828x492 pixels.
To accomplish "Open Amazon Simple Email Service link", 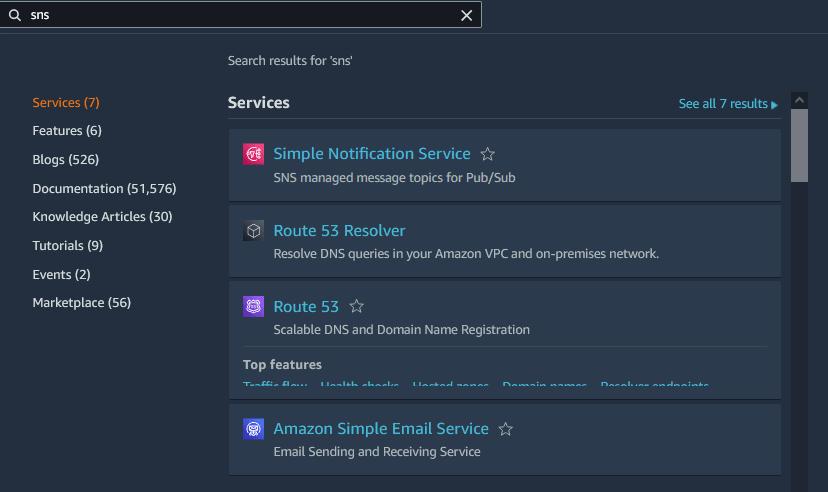I will pyautogui.click(x=381, y=429).
